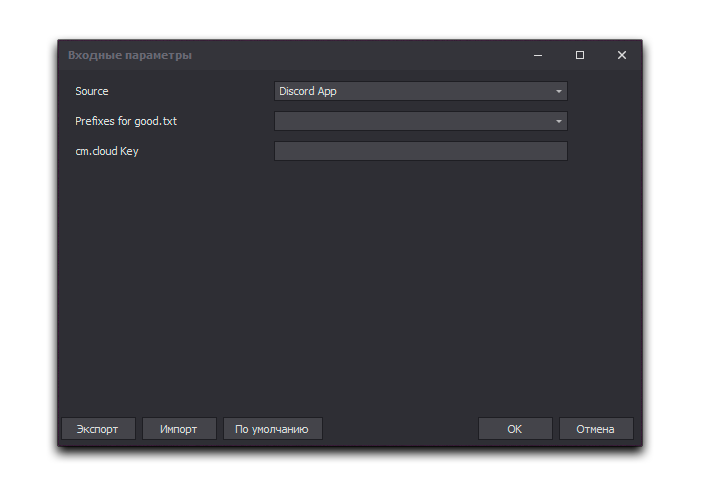The image size is (701, 487).
Task: Click the Prefixes for good.txt label
Action: pyautogui.click(x=126, y=122)
